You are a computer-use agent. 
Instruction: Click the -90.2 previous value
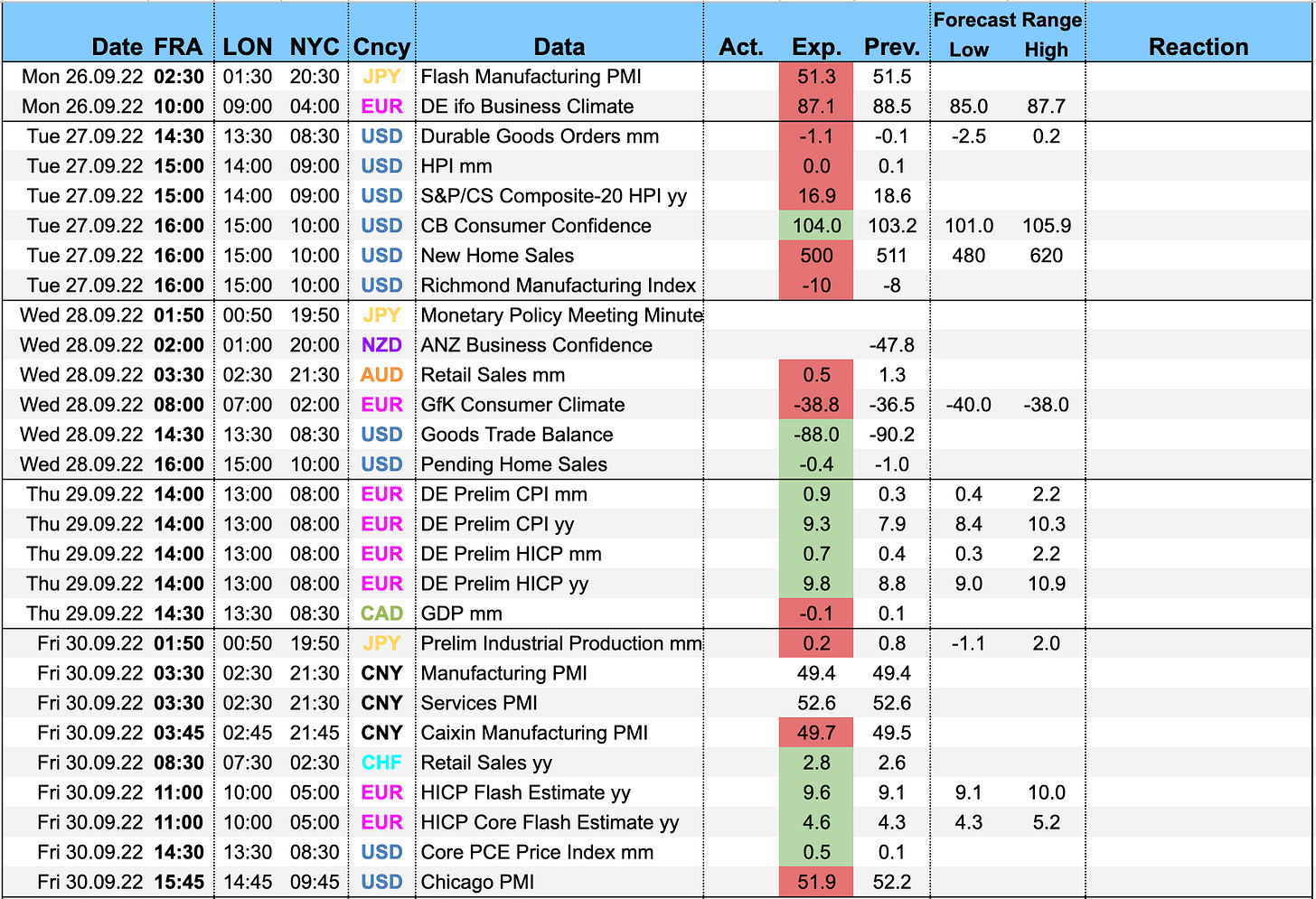[891, 435]
